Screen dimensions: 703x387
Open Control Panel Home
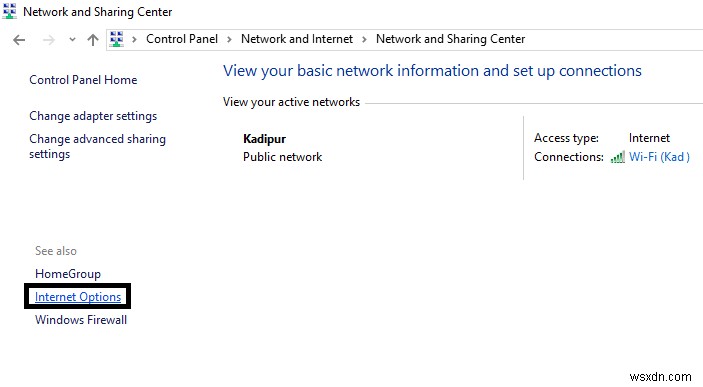83,80
